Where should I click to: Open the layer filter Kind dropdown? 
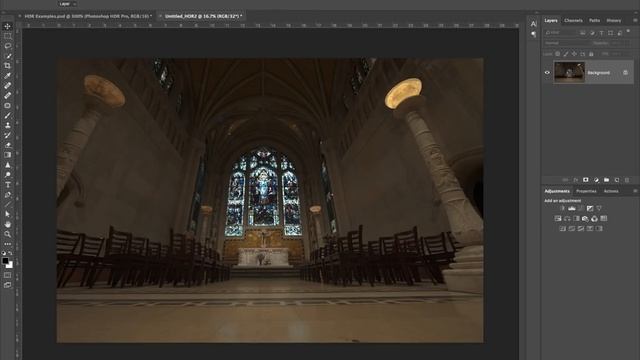point(560,33)
